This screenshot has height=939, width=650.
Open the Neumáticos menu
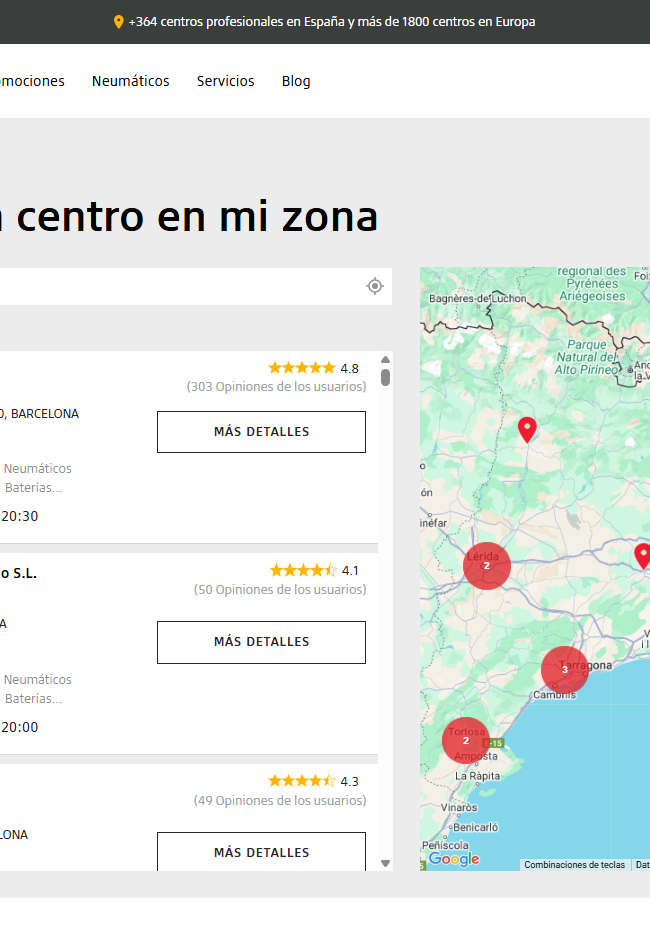131,81
